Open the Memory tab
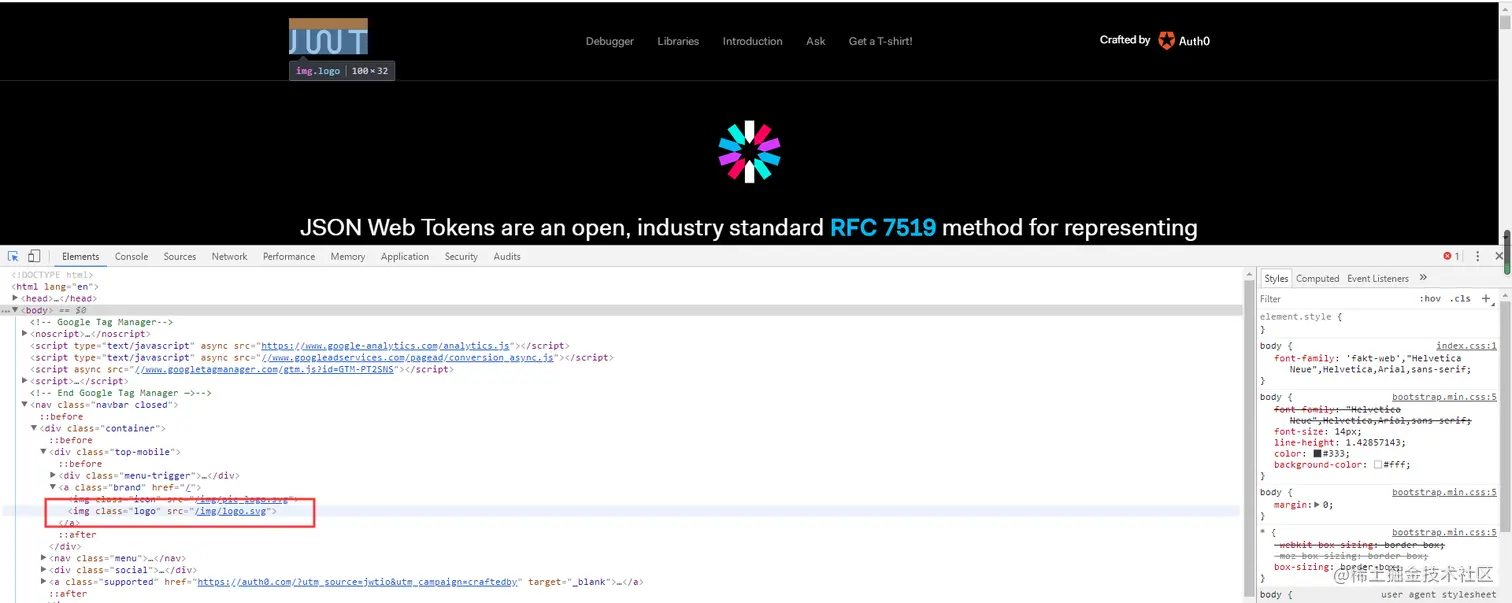The image size is (1512, 603). pyautogui.click(x=348, y=256)
